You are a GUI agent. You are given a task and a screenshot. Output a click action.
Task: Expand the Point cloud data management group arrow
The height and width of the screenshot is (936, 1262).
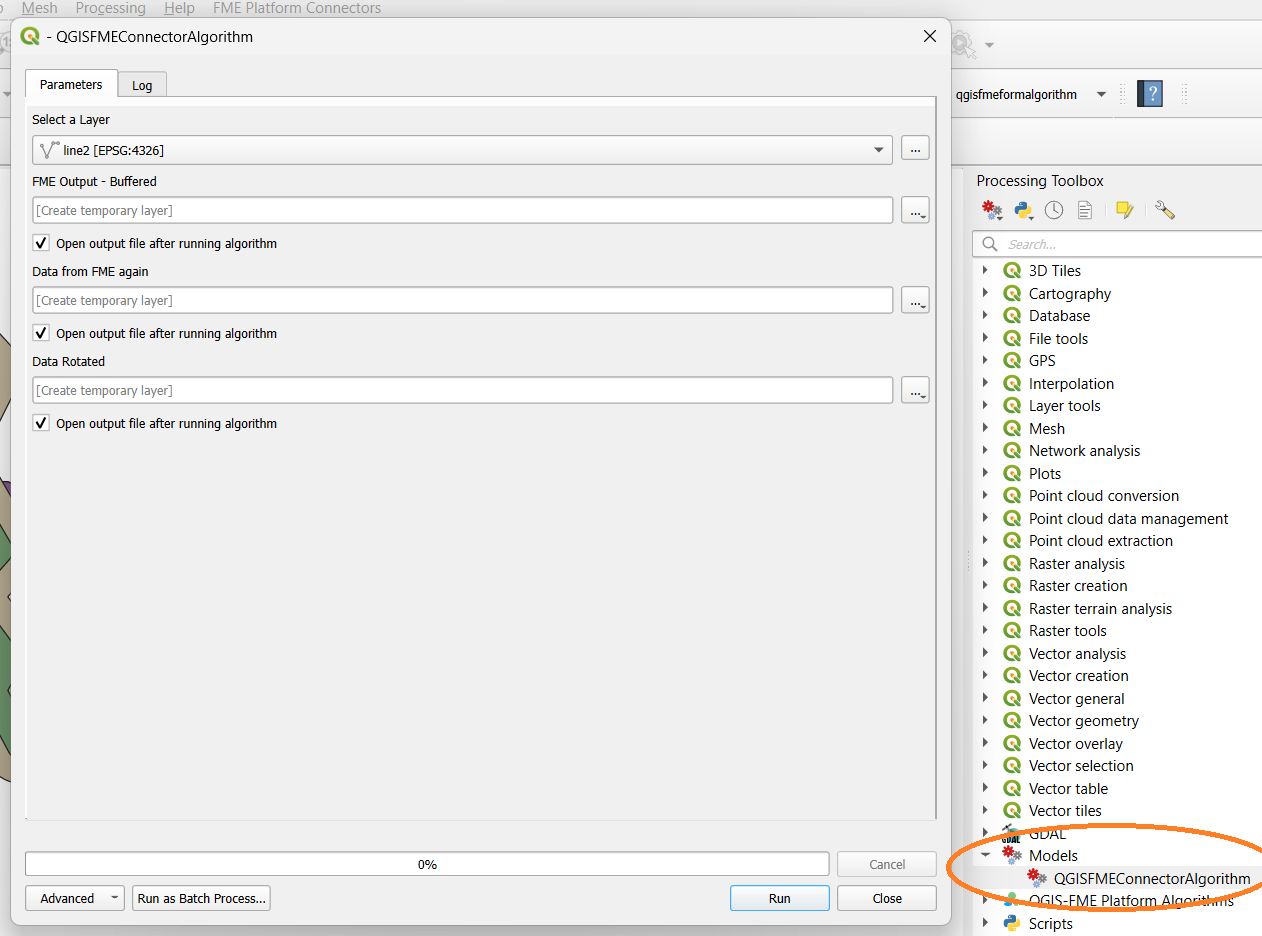pos(986,519)
